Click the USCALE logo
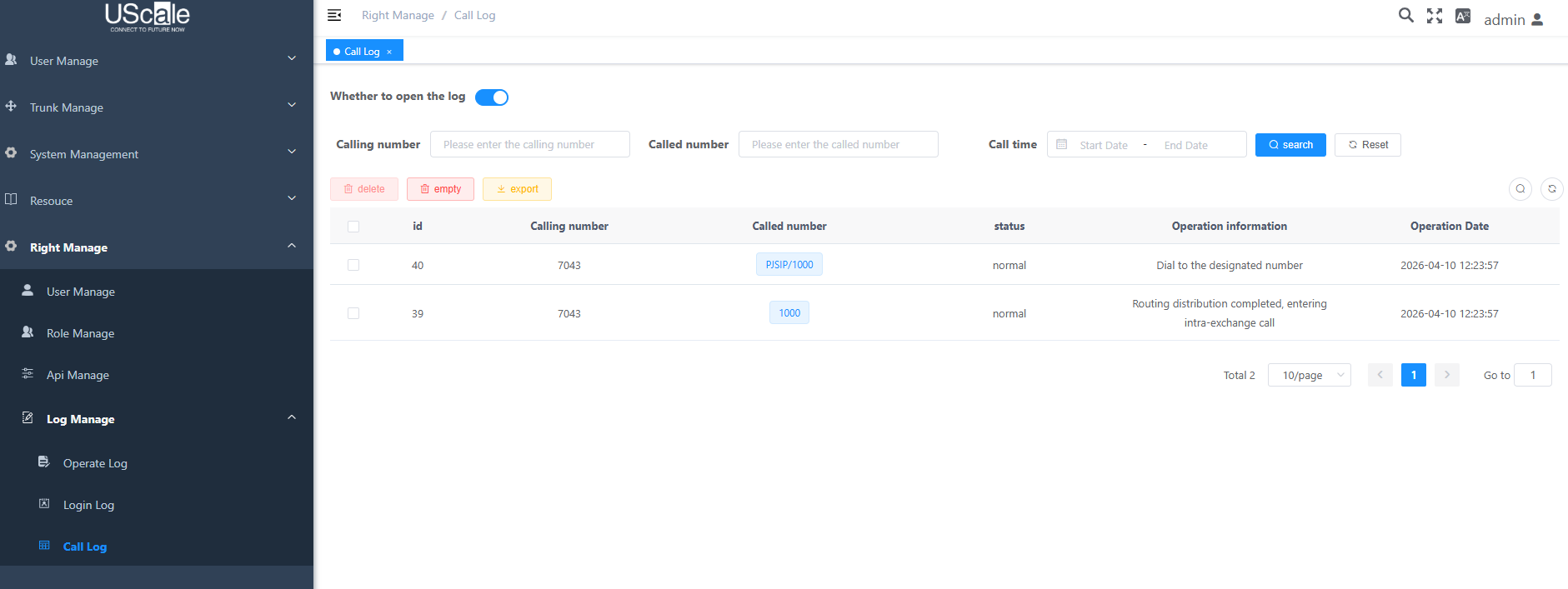The height and width of the screenshot is (589, 1568). pyautogui.click(x=148, y=17)
